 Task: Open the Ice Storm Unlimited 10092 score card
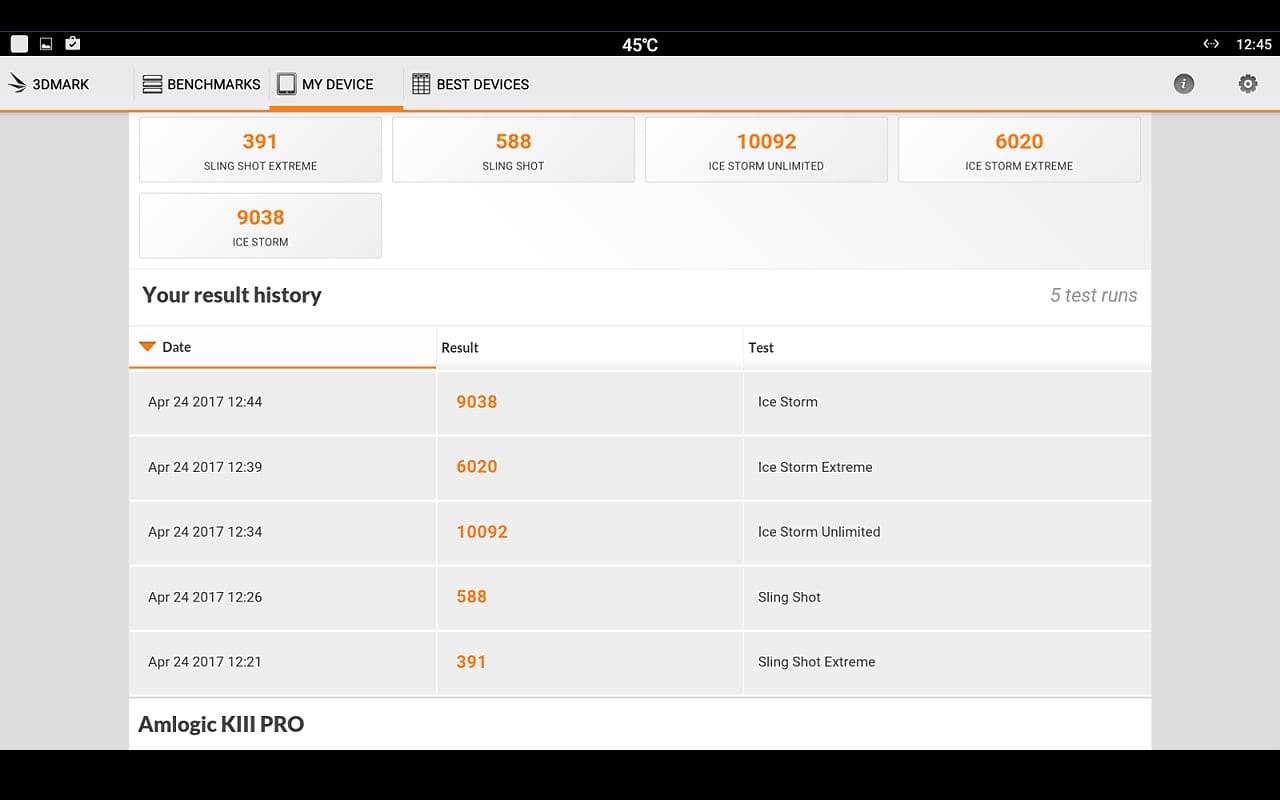tap(766, 149)
